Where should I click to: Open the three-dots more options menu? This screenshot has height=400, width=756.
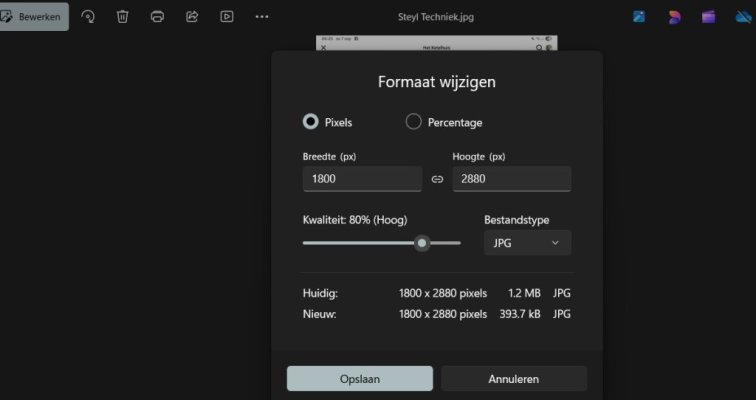(x=262, y=17)
